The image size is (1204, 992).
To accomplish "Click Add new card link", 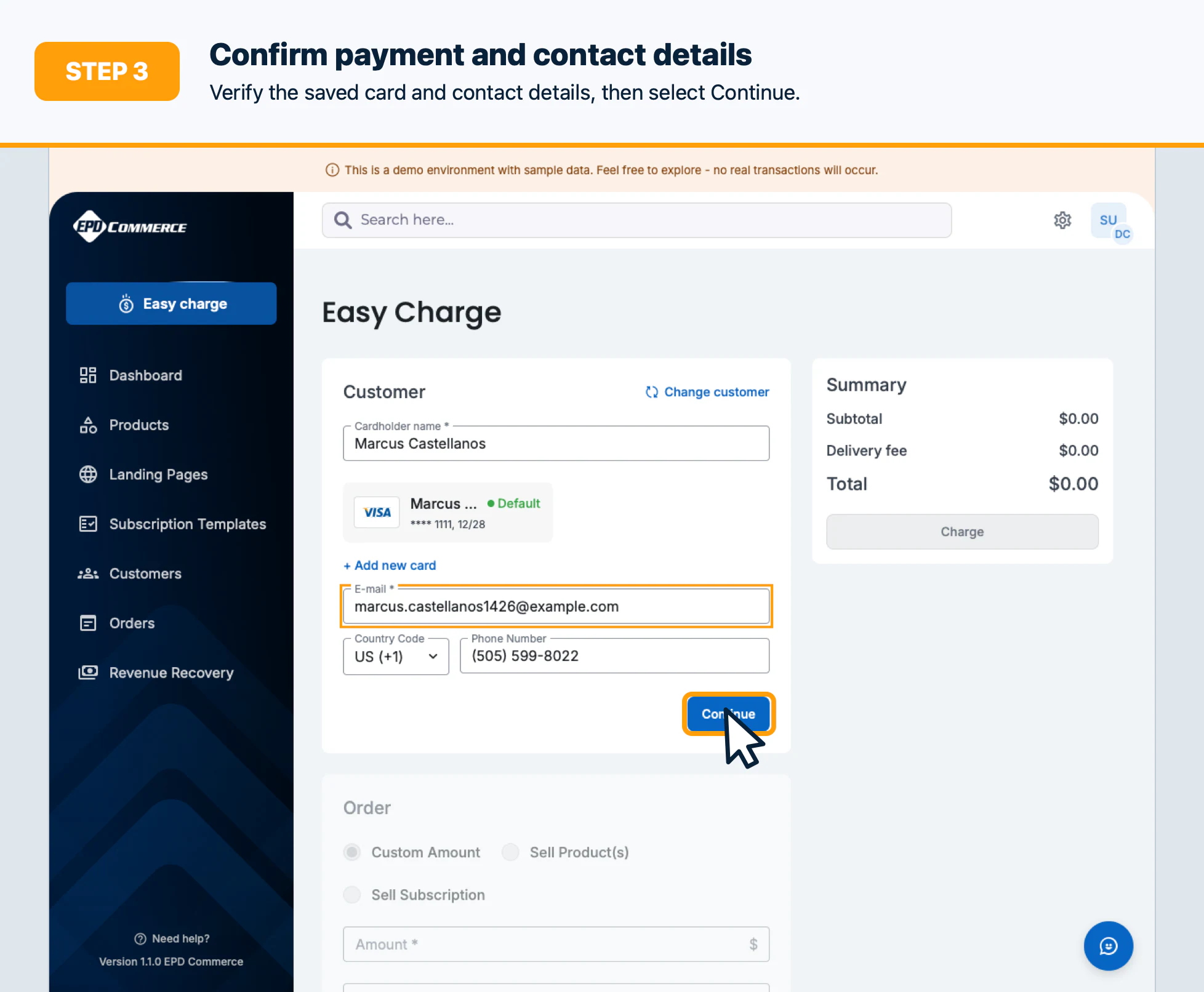I will tap(390, 566).
